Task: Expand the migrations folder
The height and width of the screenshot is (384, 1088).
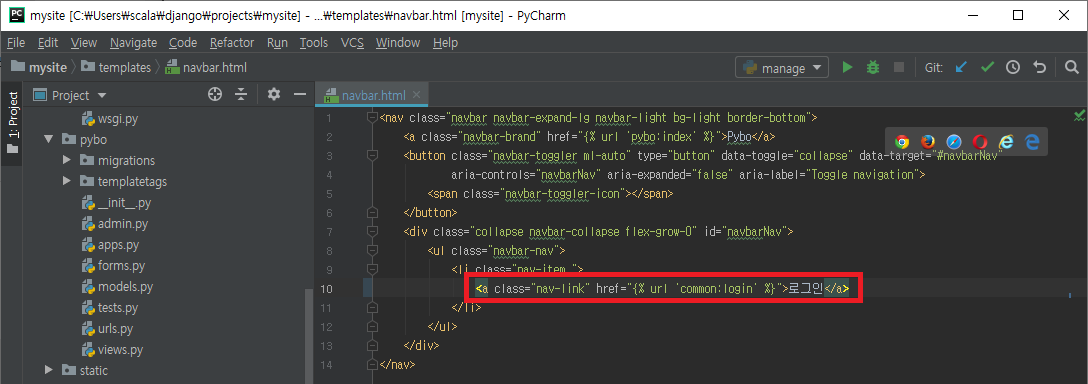Action: tap(67, 160)
